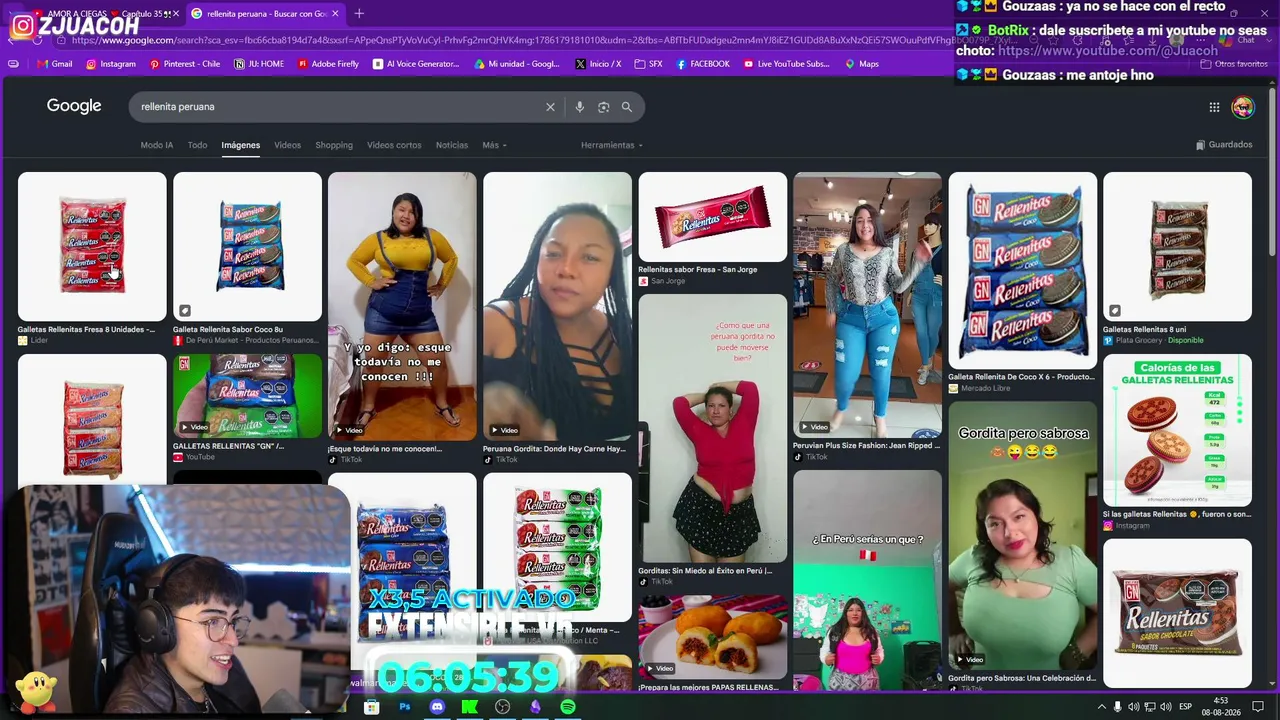Screen dimensions: 1280x720
Task: Open the SFX bookmarks folder
Action: coord(648,64)
